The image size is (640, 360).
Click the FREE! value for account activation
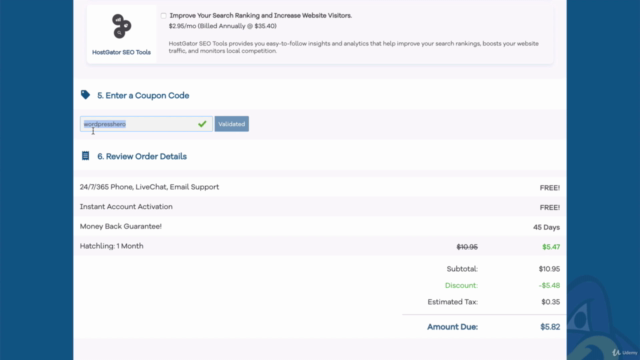click(549, 207)
